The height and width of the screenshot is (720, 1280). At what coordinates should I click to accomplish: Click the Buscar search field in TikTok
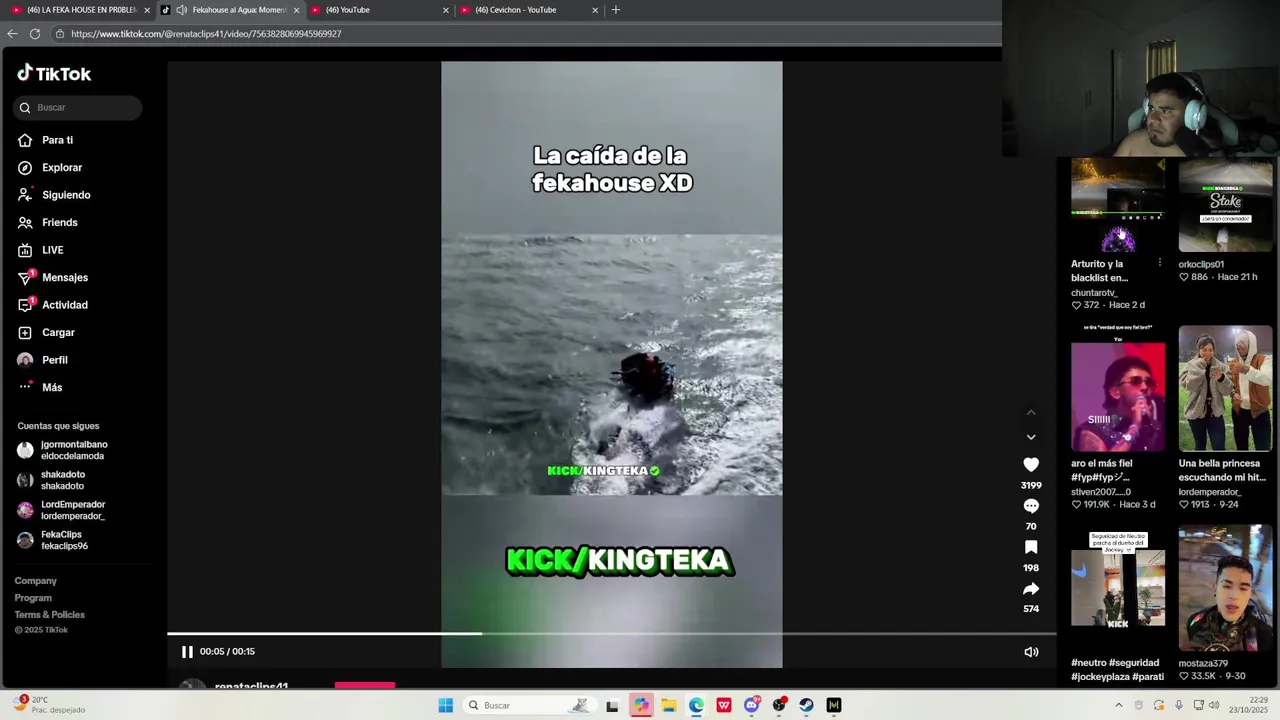click(78, 107)
